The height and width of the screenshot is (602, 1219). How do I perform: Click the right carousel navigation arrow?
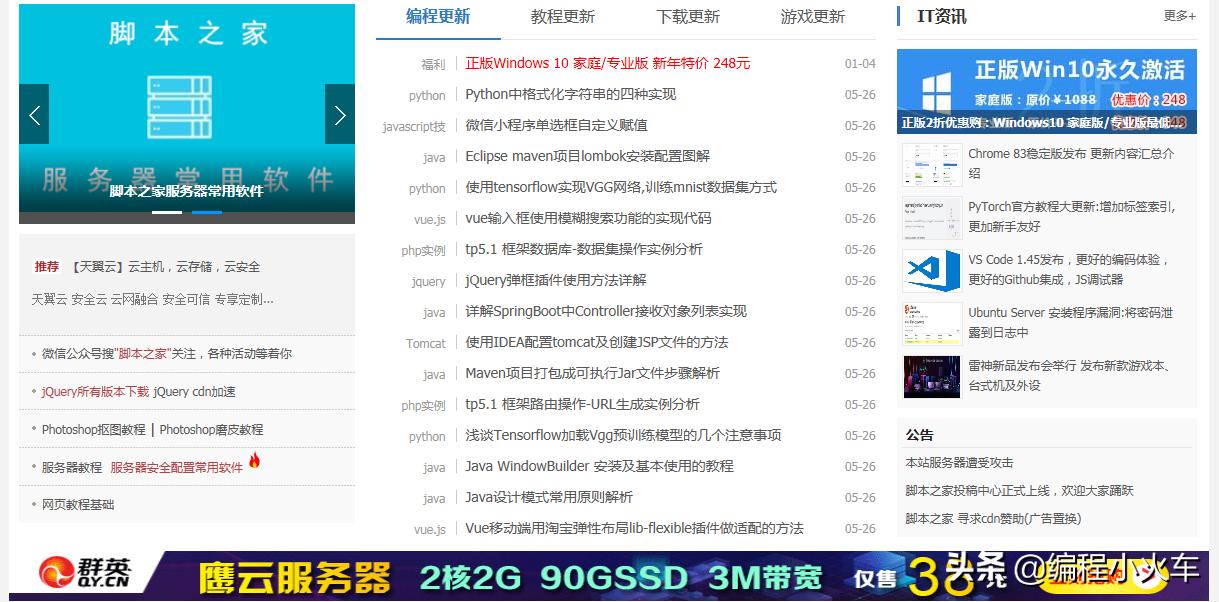(340, 114)
